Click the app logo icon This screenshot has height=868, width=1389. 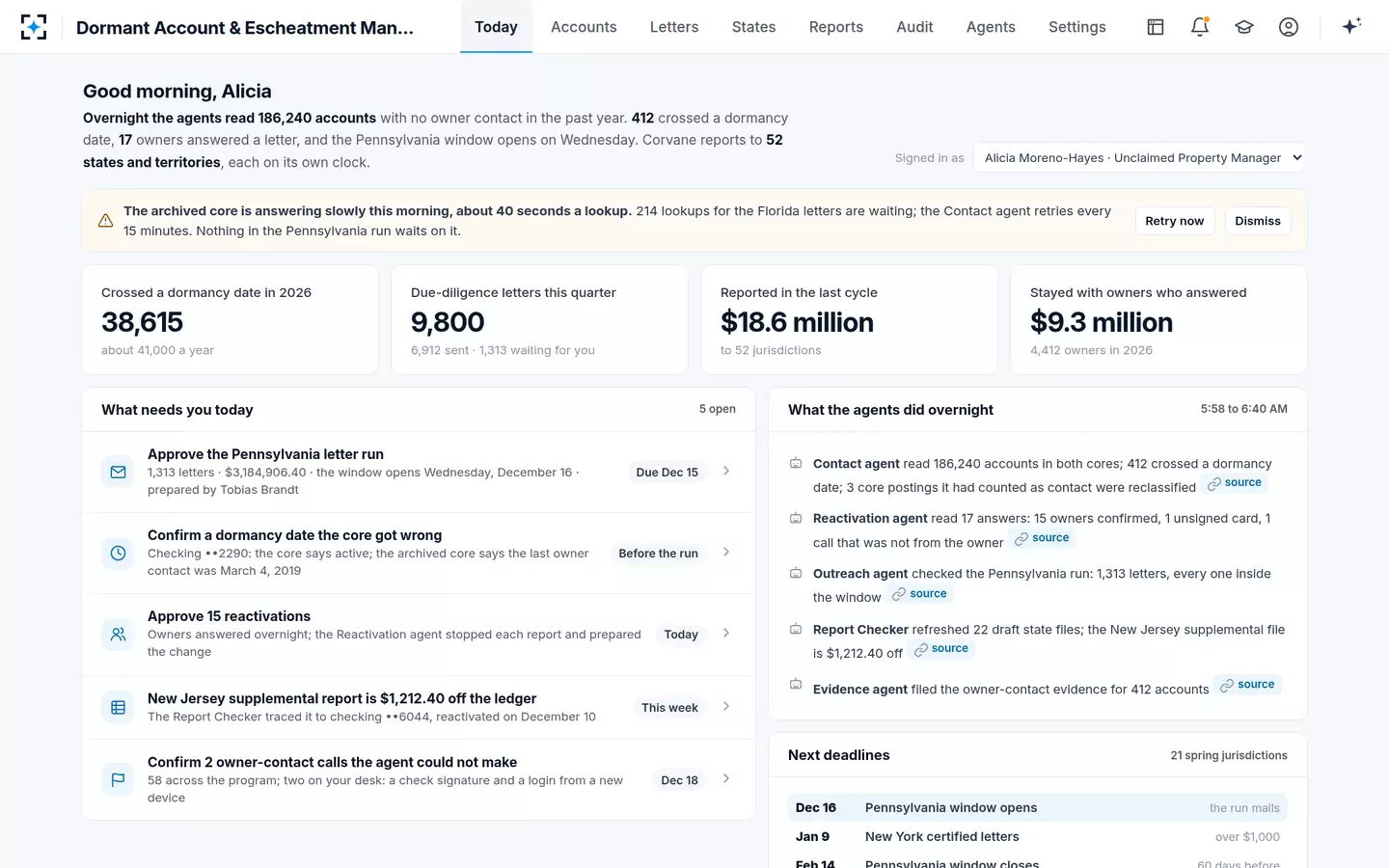[34, 27]
